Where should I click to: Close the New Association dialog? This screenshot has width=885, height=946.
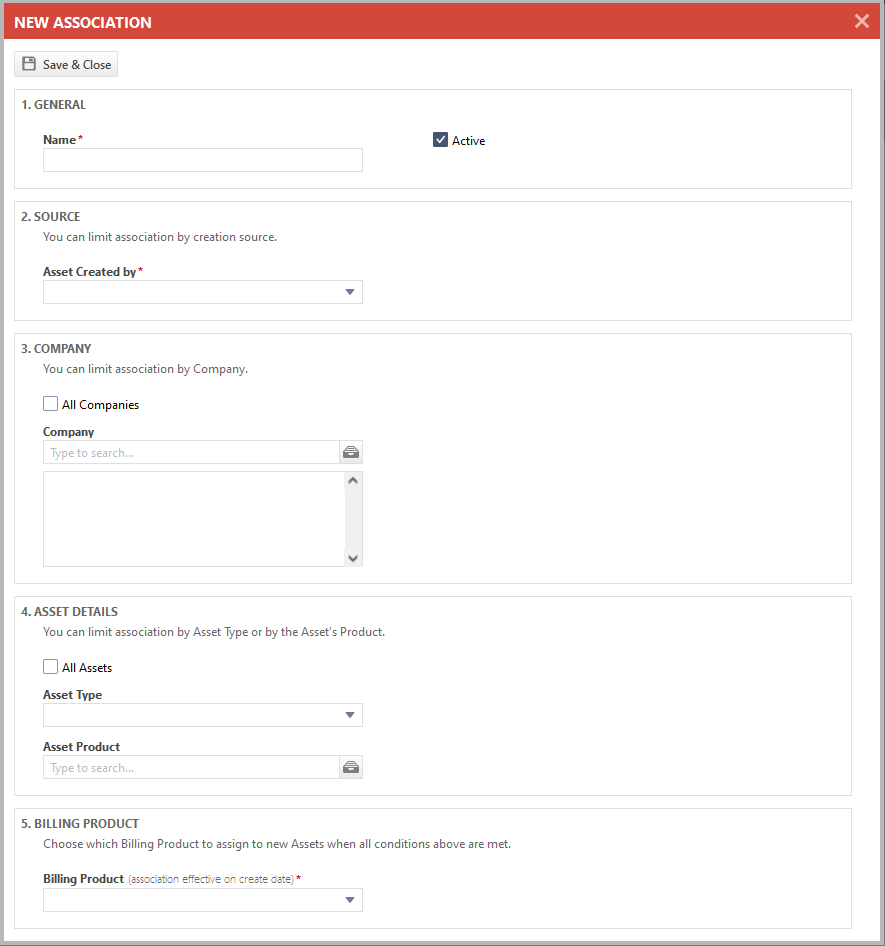pos(861,21)
